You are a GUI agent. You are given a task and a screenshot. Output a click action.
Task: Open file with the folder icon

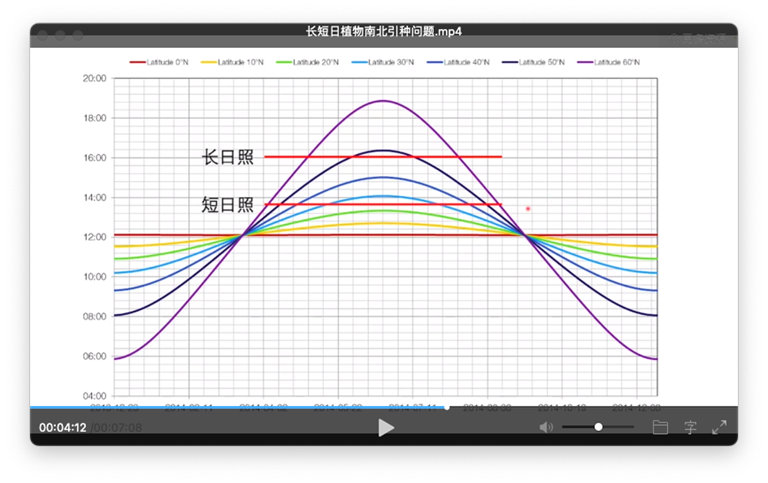click(x=660, y=427)
